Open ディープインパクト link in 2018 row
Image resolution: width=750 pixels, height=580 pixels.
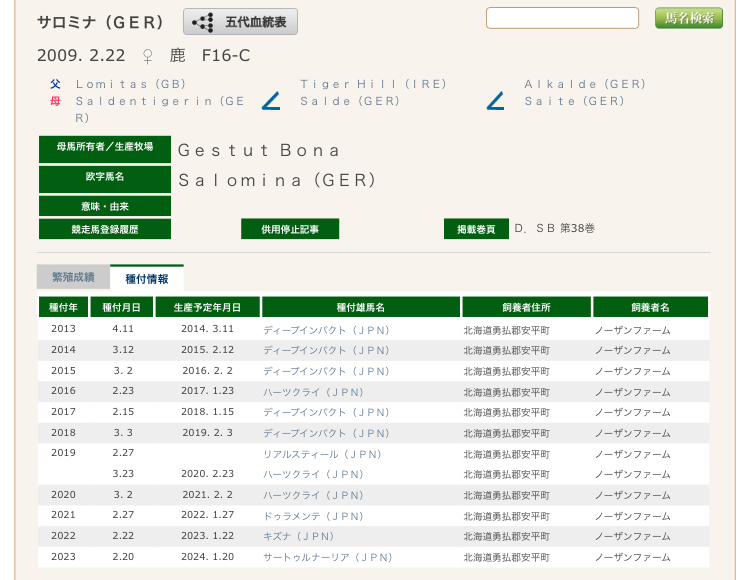pos(326,434)
